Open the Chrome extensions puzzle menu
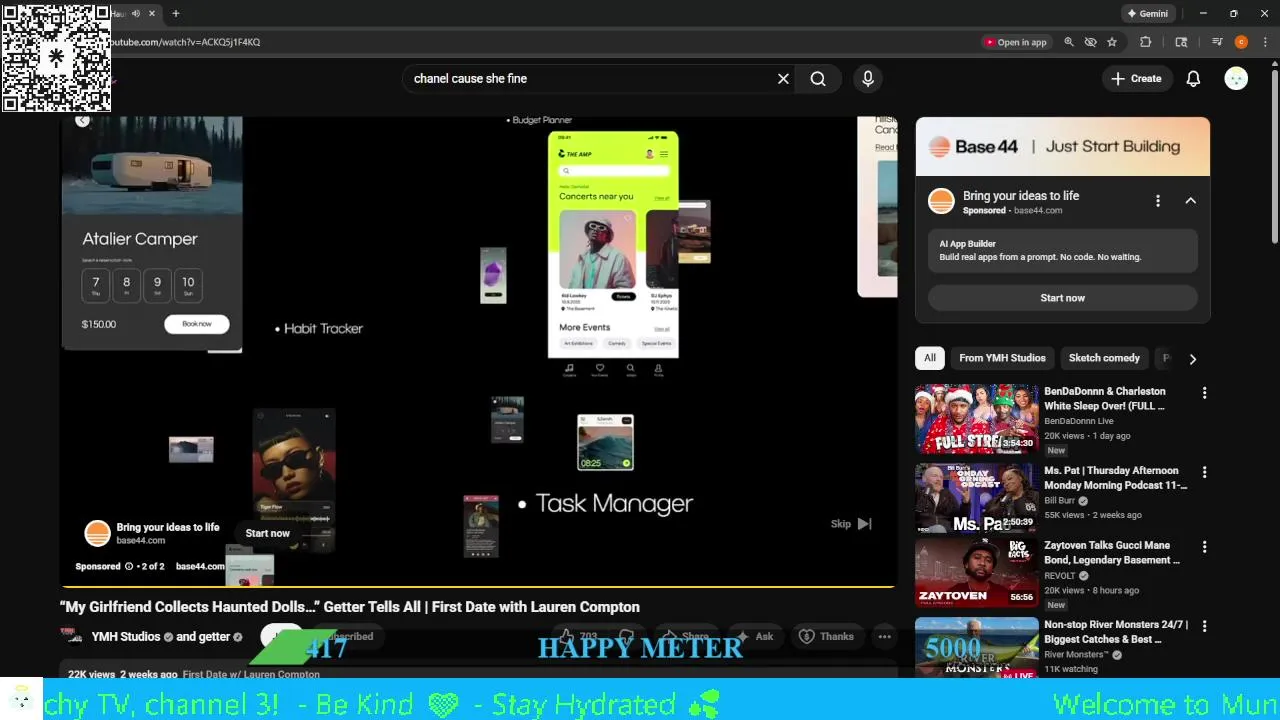 click(x=1146, y=42)
